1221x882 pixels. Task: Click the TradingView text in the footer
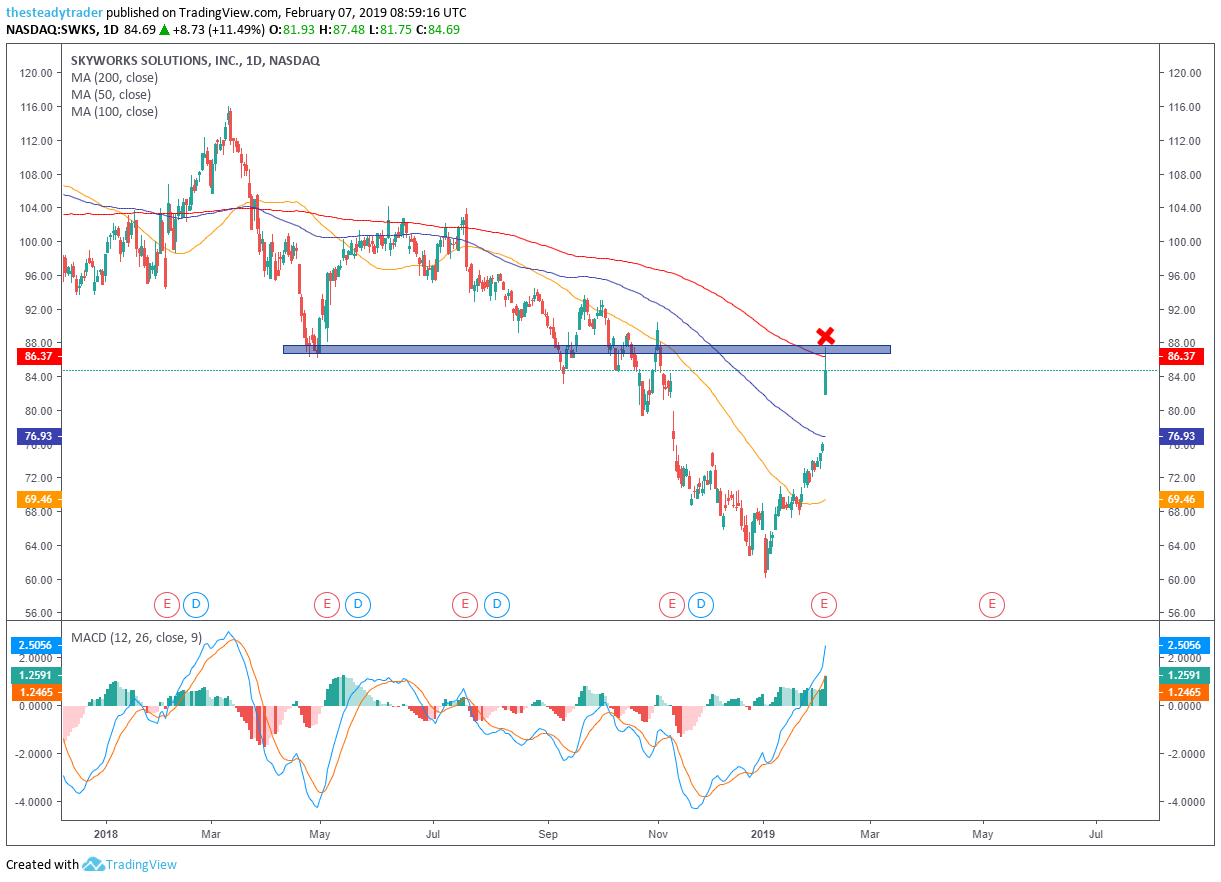point(141,864)
